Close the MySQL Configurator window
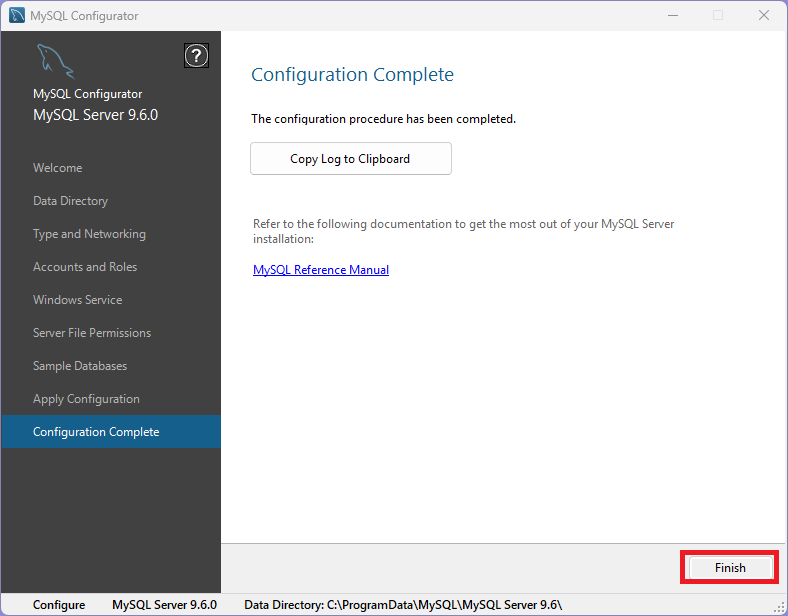This screenshot has width=788, height=616. pos(763,16)
